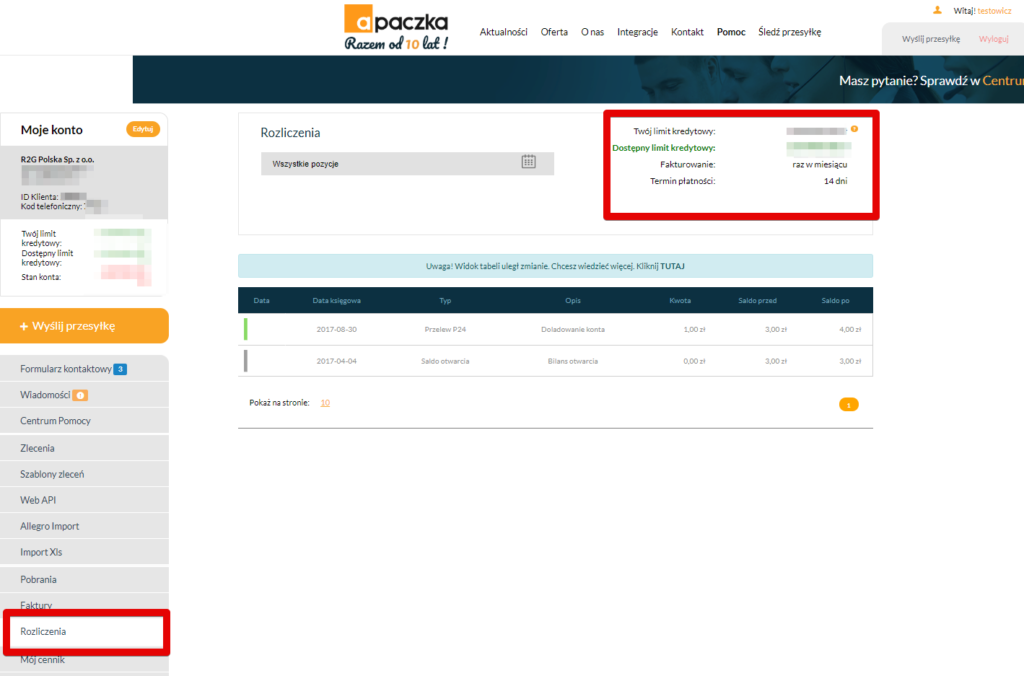1024x676 pixels.
Task: Click the apaczka logo
Action: pyautogui.click(x=395, y=28)
